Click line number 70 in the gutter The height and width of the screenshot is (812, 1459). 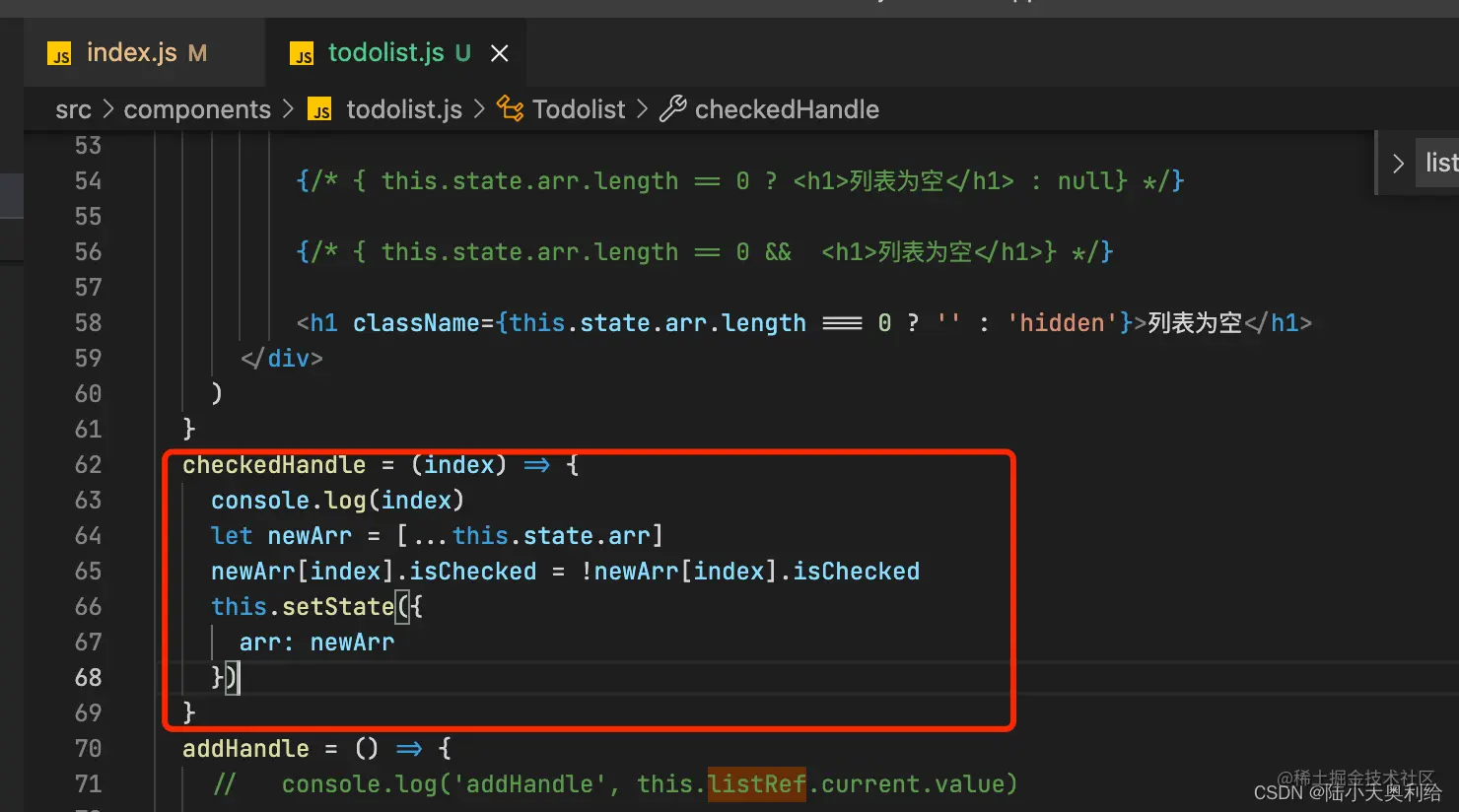88,748
